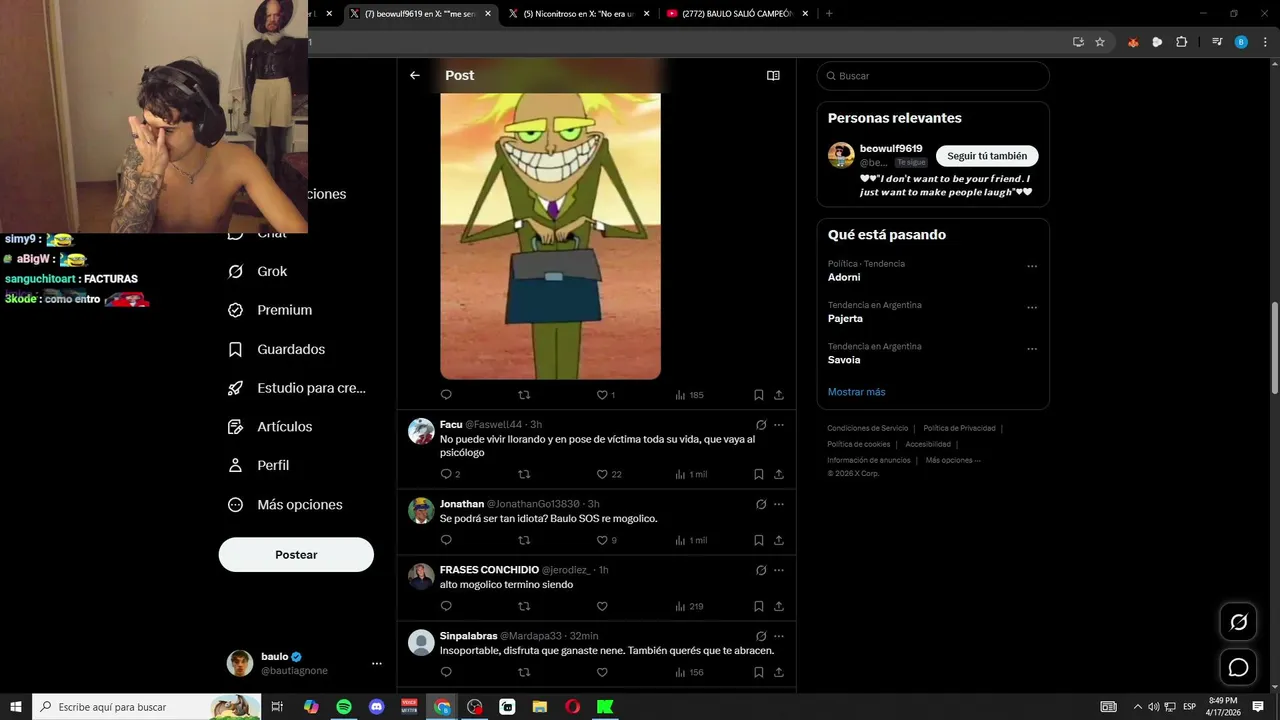Viewport: 1280px width, 720px height.
Task: Open Estudio para creadores item
Action: click(x=297, y=388)
